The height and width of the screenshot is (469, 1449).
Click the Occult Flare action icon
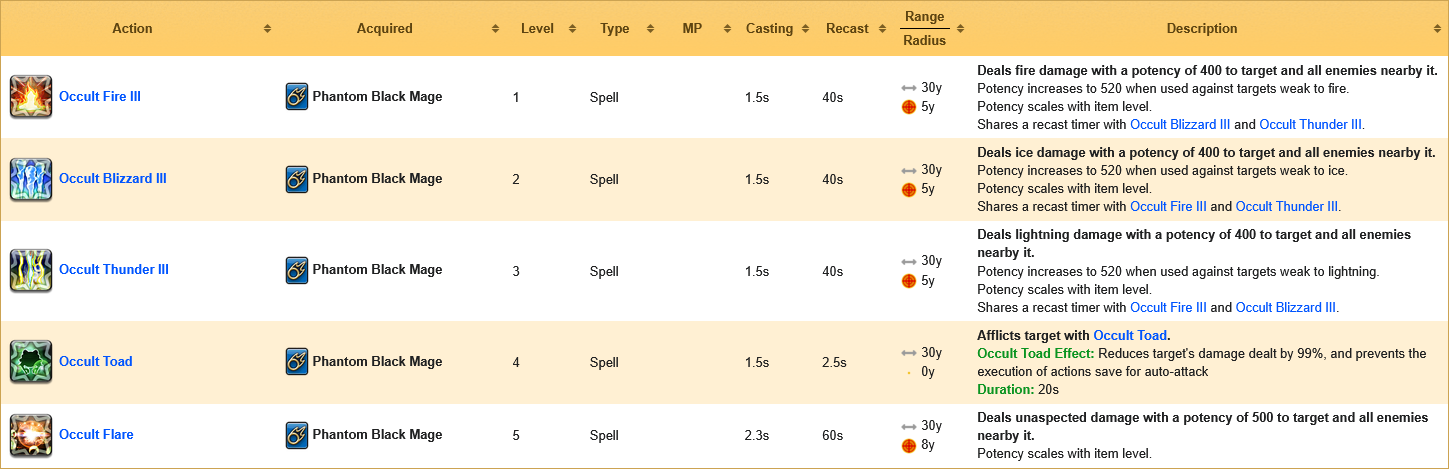pyautogui.click(x=31, y=435)
